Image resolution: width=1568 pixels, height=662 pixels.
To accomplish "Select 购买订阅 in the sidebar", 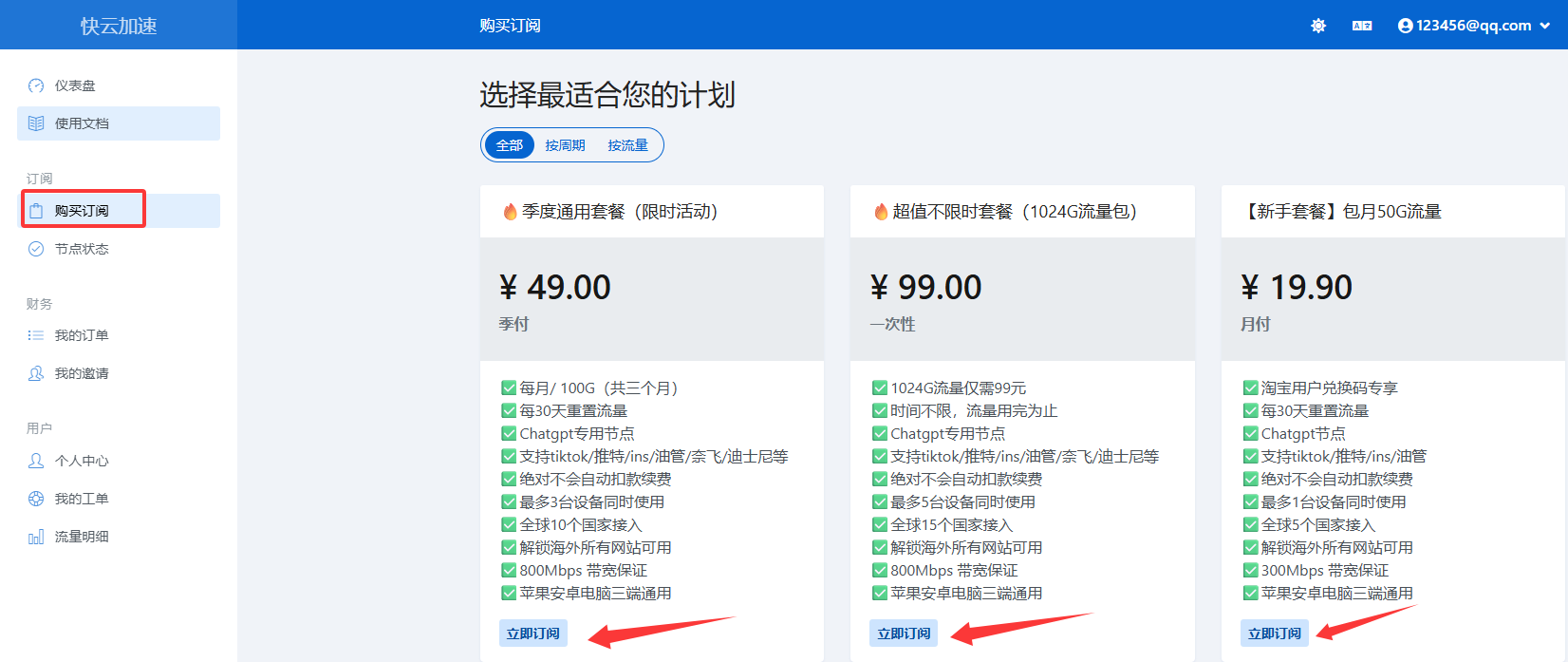I will click(x=119, y=211).
